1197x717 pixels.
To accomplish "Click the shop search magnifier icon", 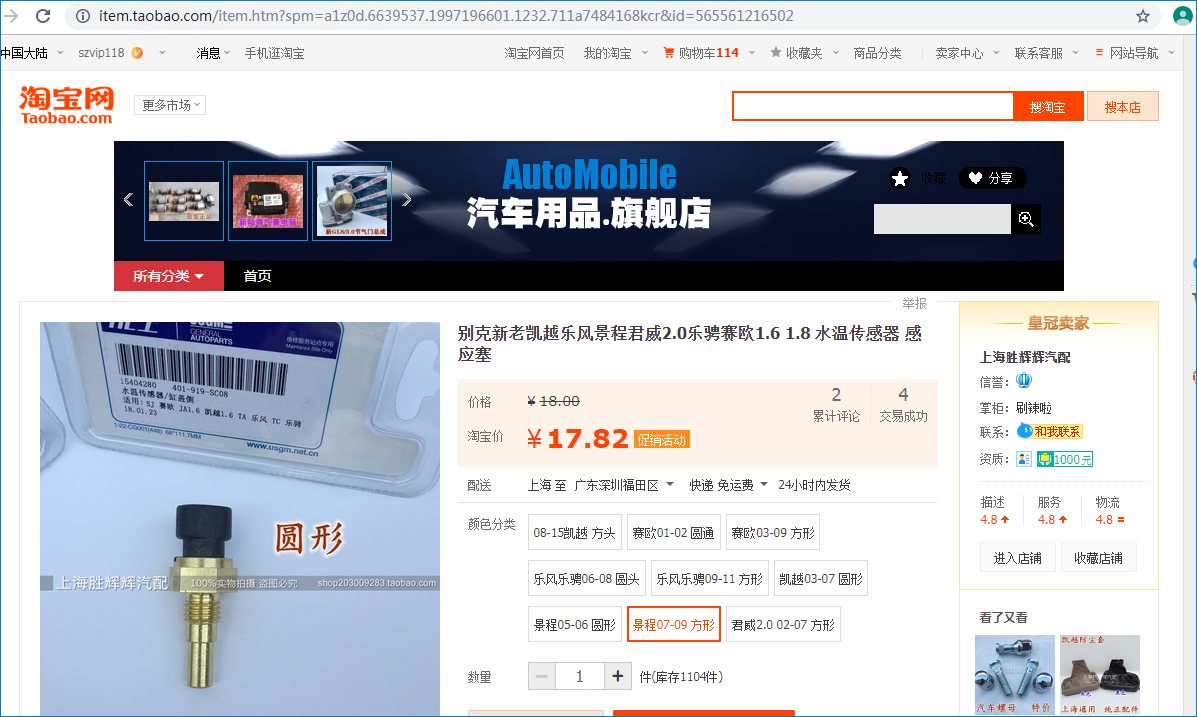I will pos(1026,219).
